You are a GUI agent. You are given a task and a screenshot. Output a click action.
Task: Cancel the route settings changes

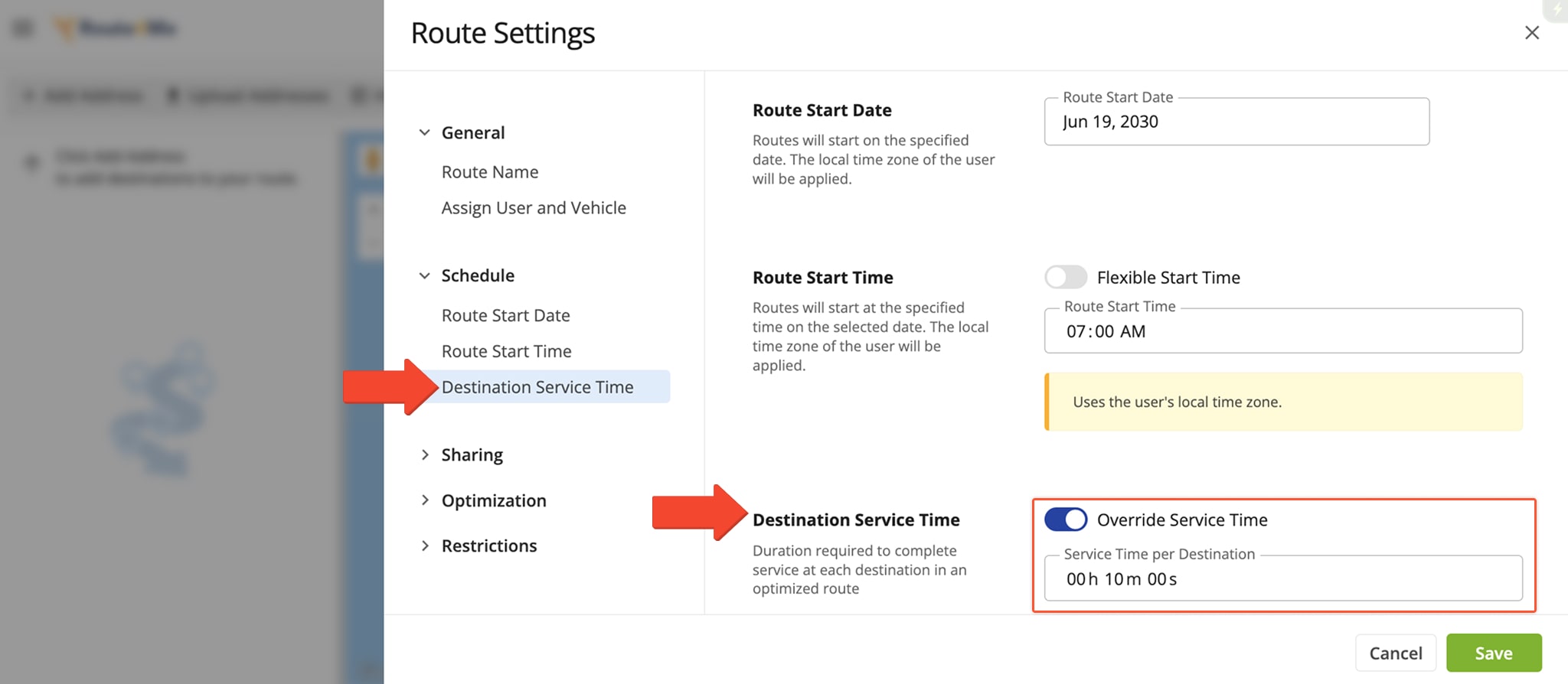click(x=1396, y=653)
